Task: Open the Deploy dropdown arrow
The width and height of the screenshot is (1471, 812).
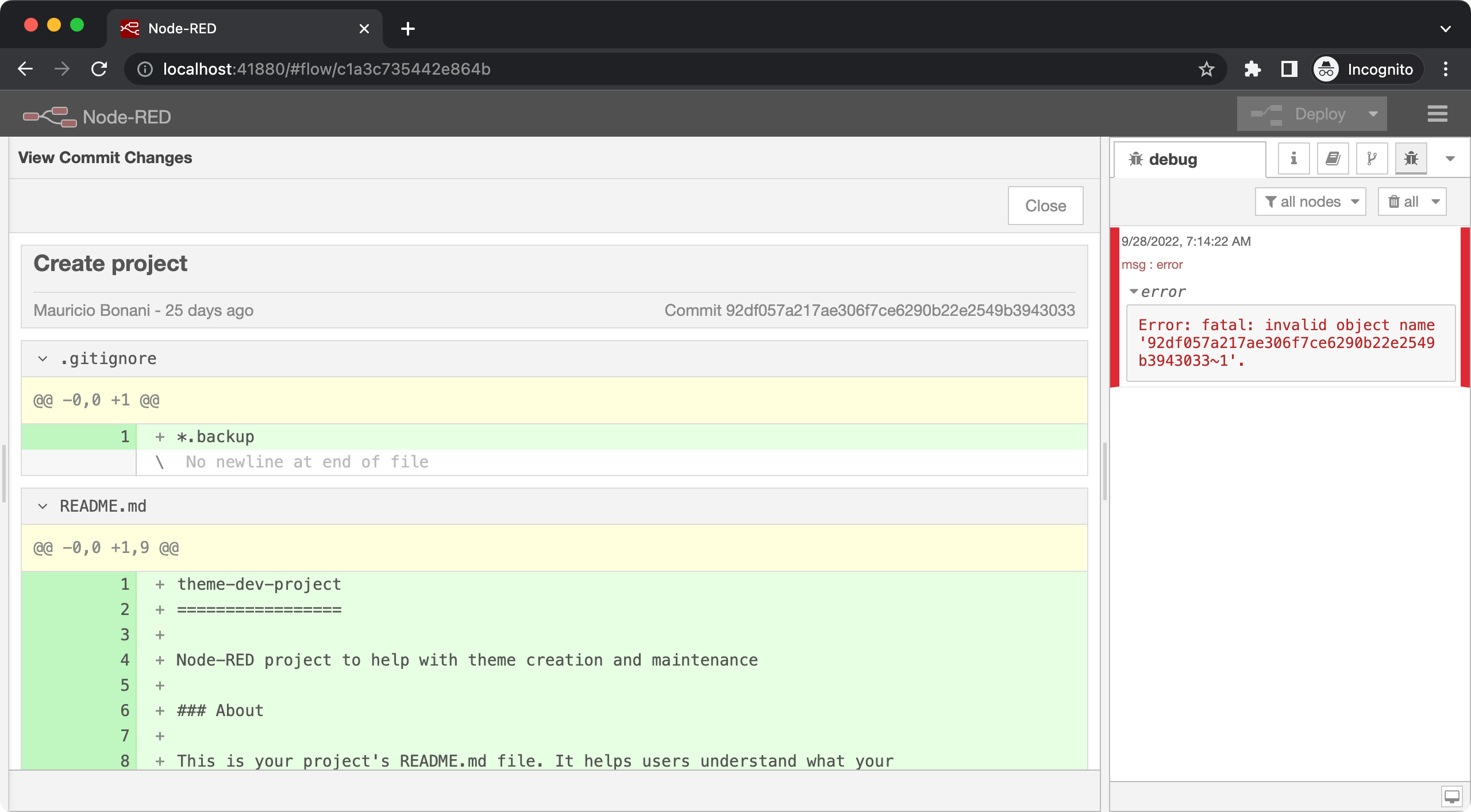Action: [1374, 113]
